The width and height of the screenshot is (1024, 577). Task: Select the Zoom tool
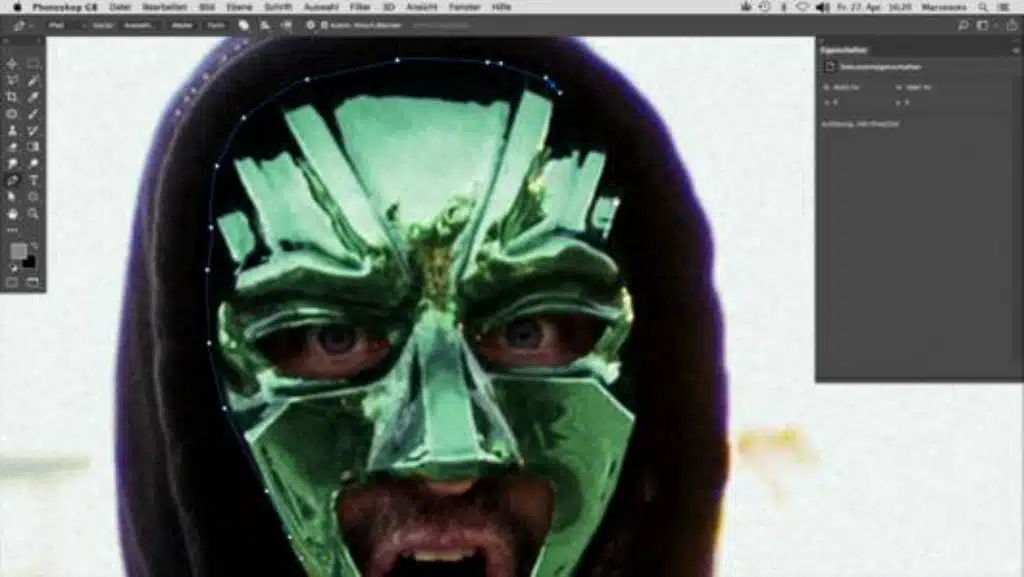pos(33,213)
